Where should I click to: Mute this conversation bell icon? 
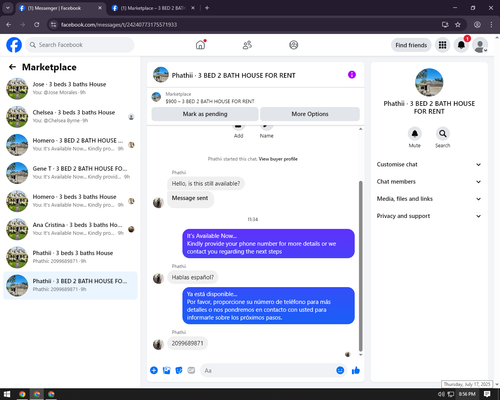click(x=415, y=134)
